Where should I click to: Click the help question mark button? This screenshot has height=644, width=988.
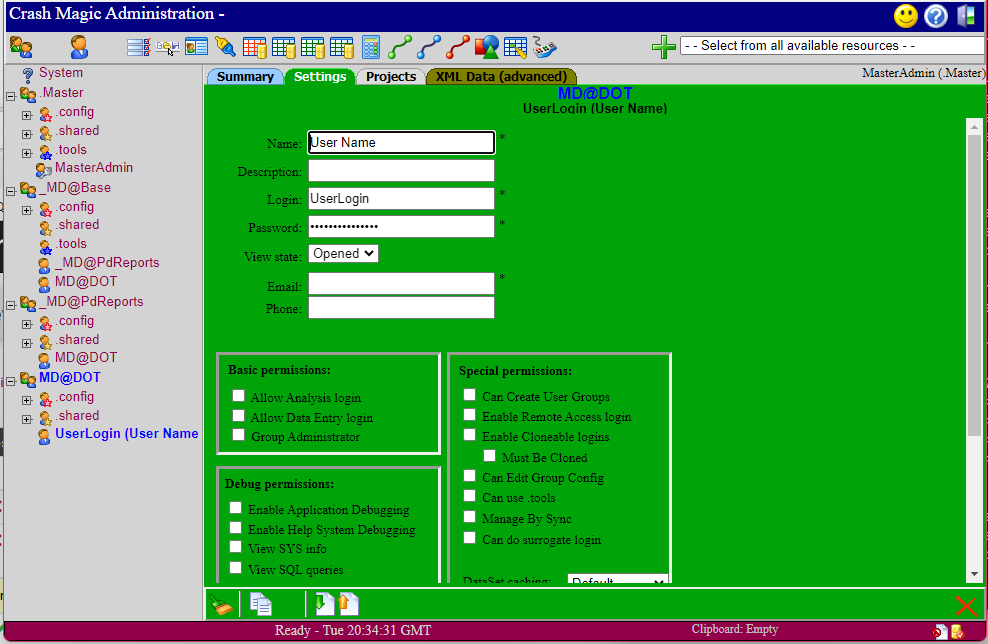936,16
